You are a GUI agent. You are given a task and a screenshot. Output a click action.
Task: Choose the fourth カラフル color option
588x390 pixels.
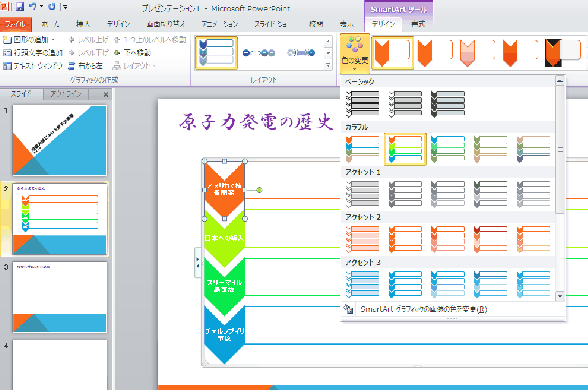pos(490,149)
